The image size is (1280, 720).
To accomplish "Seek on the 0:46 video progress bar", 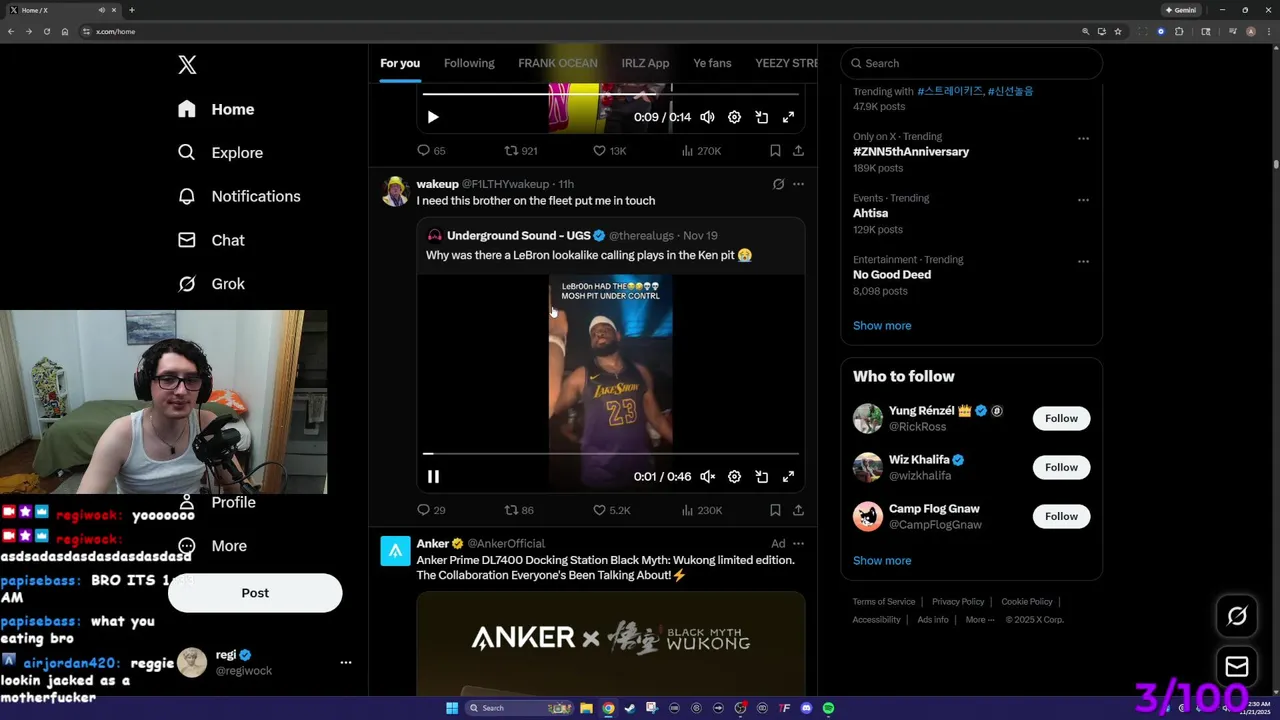I will coord(610,454).
